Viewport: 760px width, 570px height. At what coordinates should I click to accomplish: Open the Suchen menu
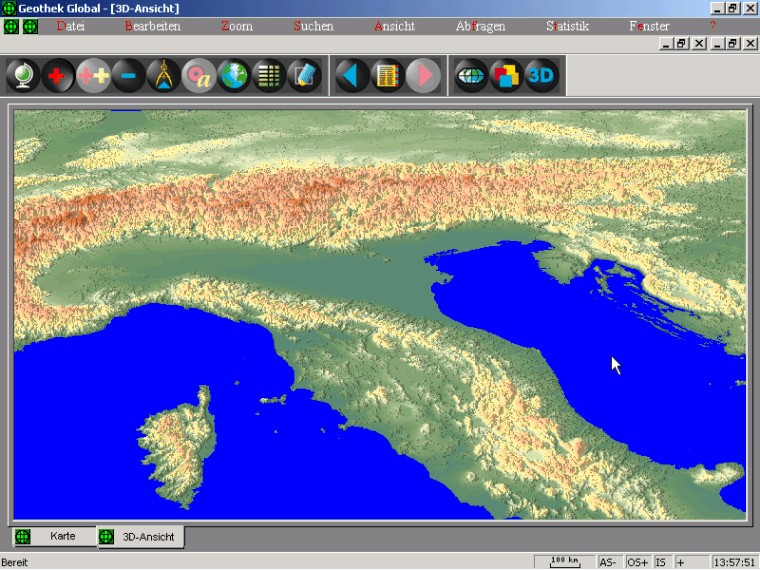pyautogui.click(x=313, y=26)
